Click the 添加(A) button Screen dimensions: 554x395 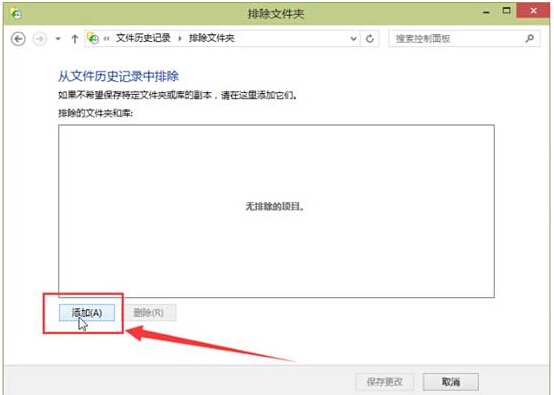(87, 313)
